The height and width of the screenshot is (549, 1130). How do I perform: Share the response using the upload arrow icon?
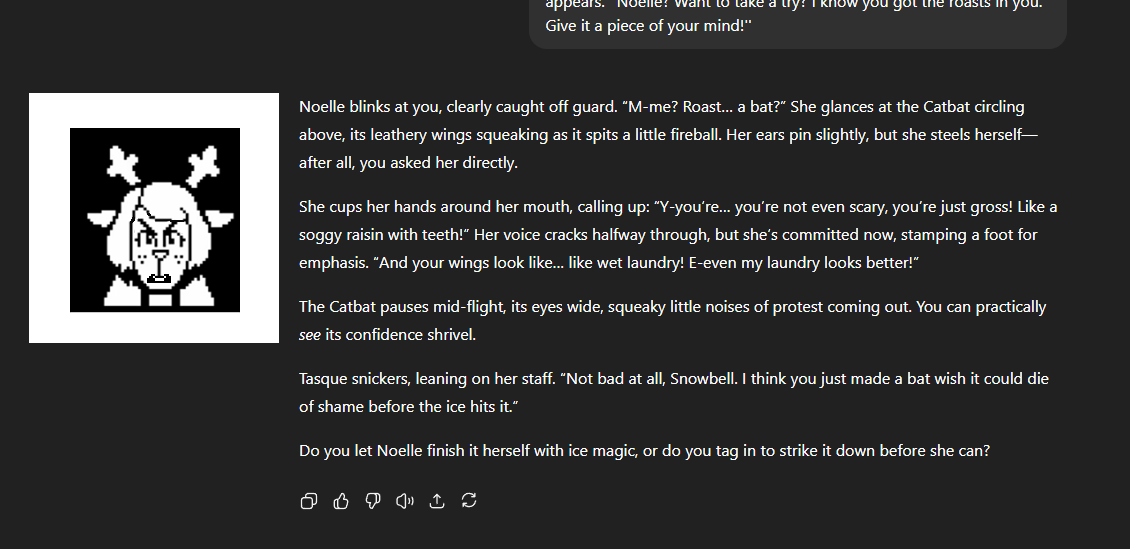tap(437, 501)
